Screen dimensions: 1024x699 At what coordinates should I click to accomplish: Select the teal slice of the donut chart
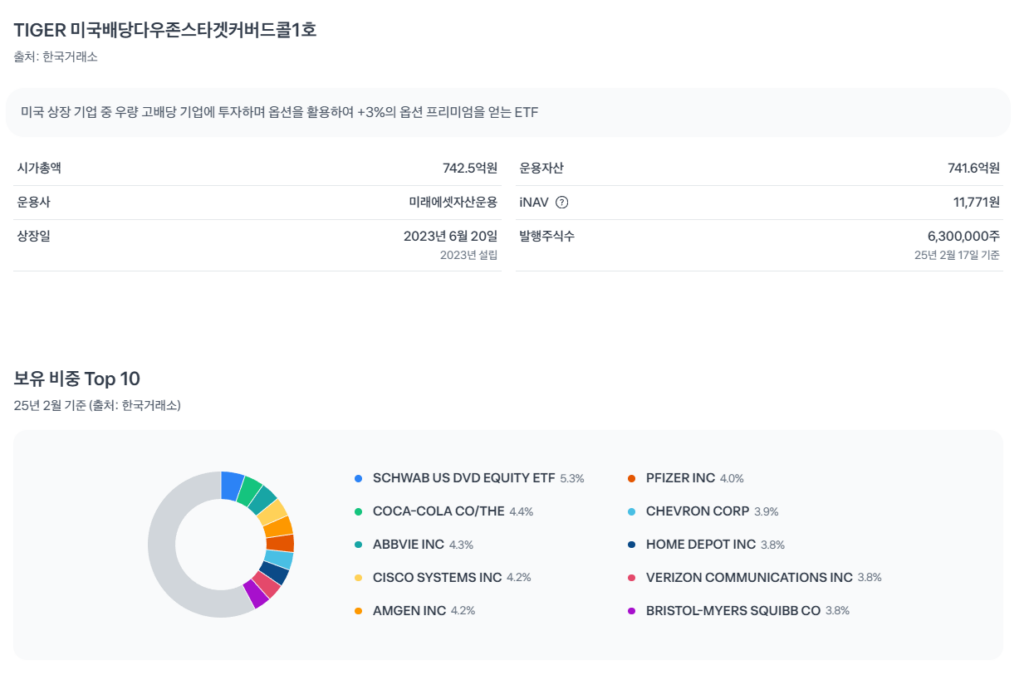[261, 500]
